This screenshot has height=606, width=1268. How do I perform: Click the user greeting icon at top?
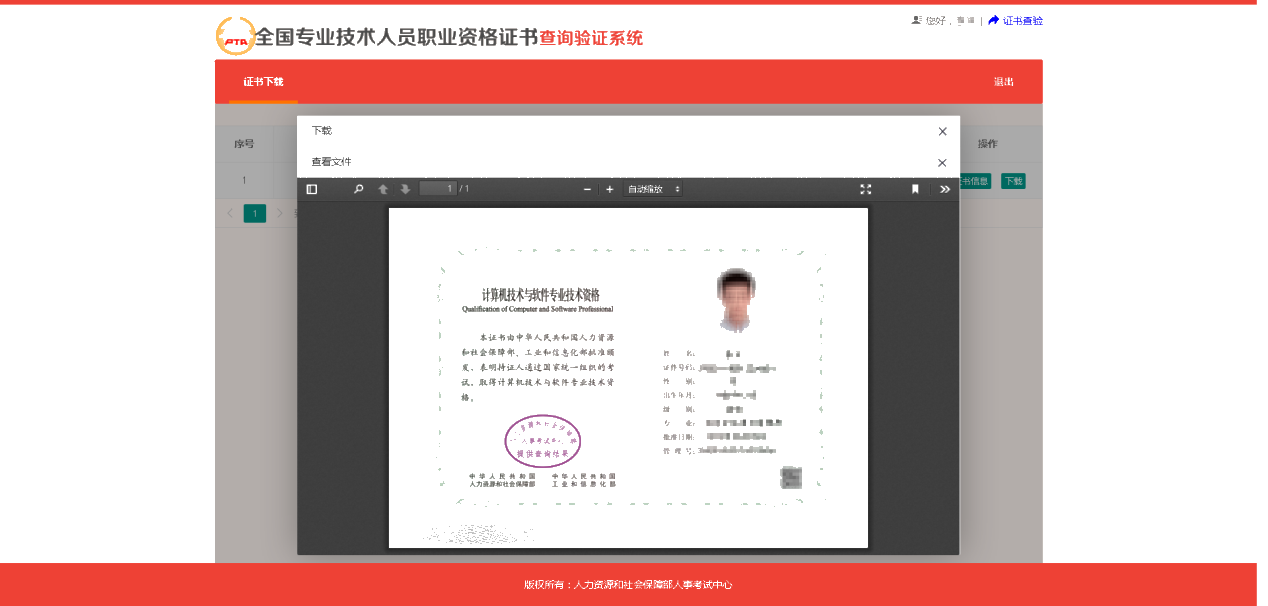(x=916, y=20)
